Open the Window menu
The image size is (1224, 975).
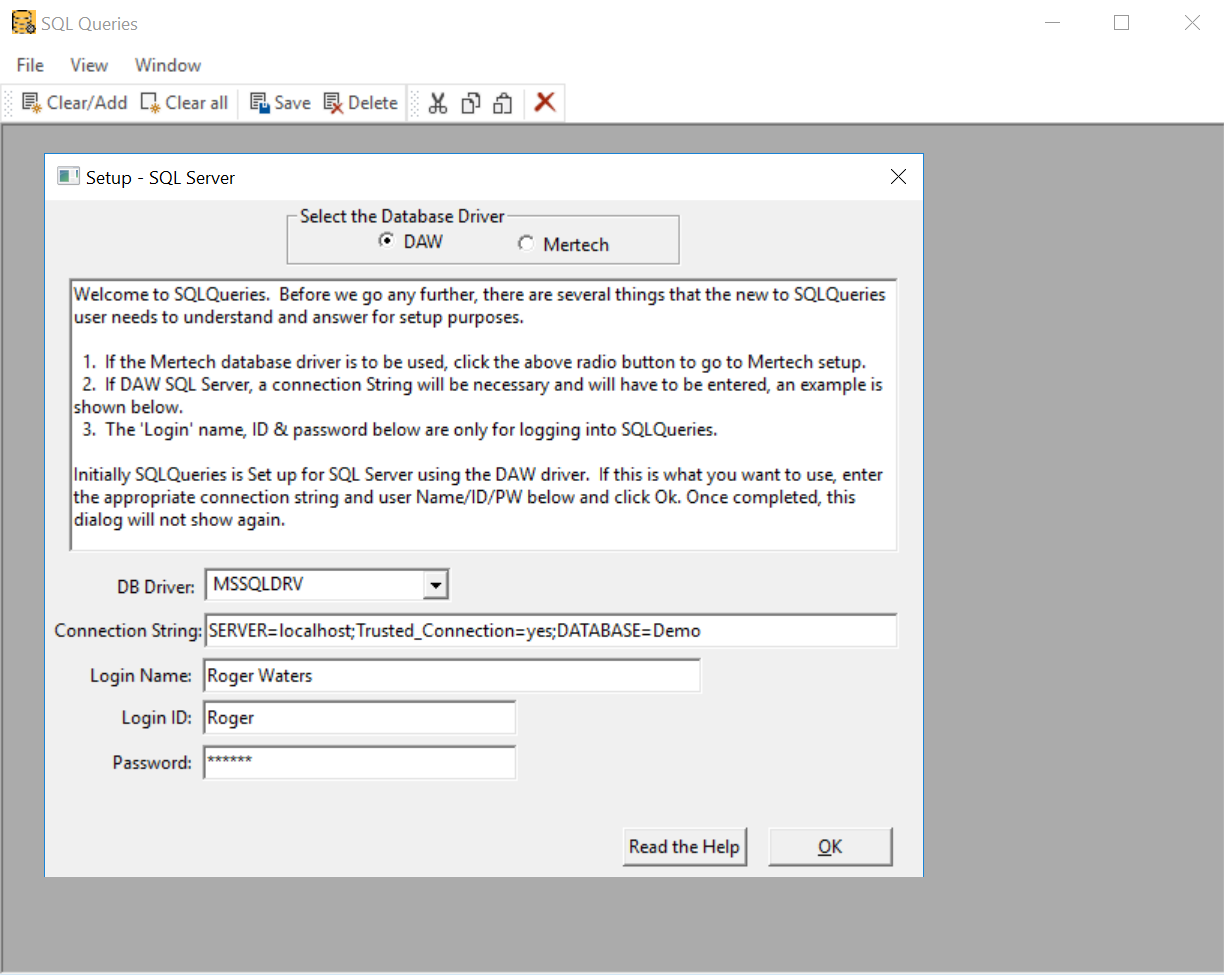click(x=168, y=65)
